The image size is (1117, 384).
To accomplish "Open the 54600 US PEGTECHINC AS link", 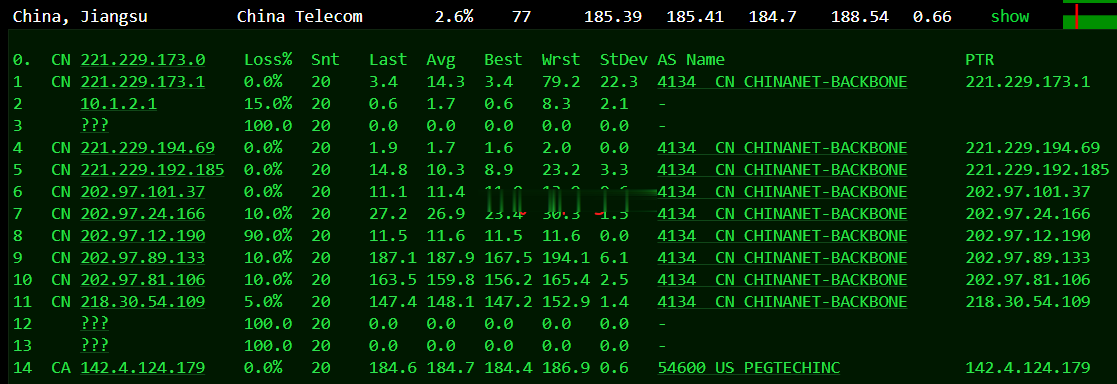I will pos(749,368).
